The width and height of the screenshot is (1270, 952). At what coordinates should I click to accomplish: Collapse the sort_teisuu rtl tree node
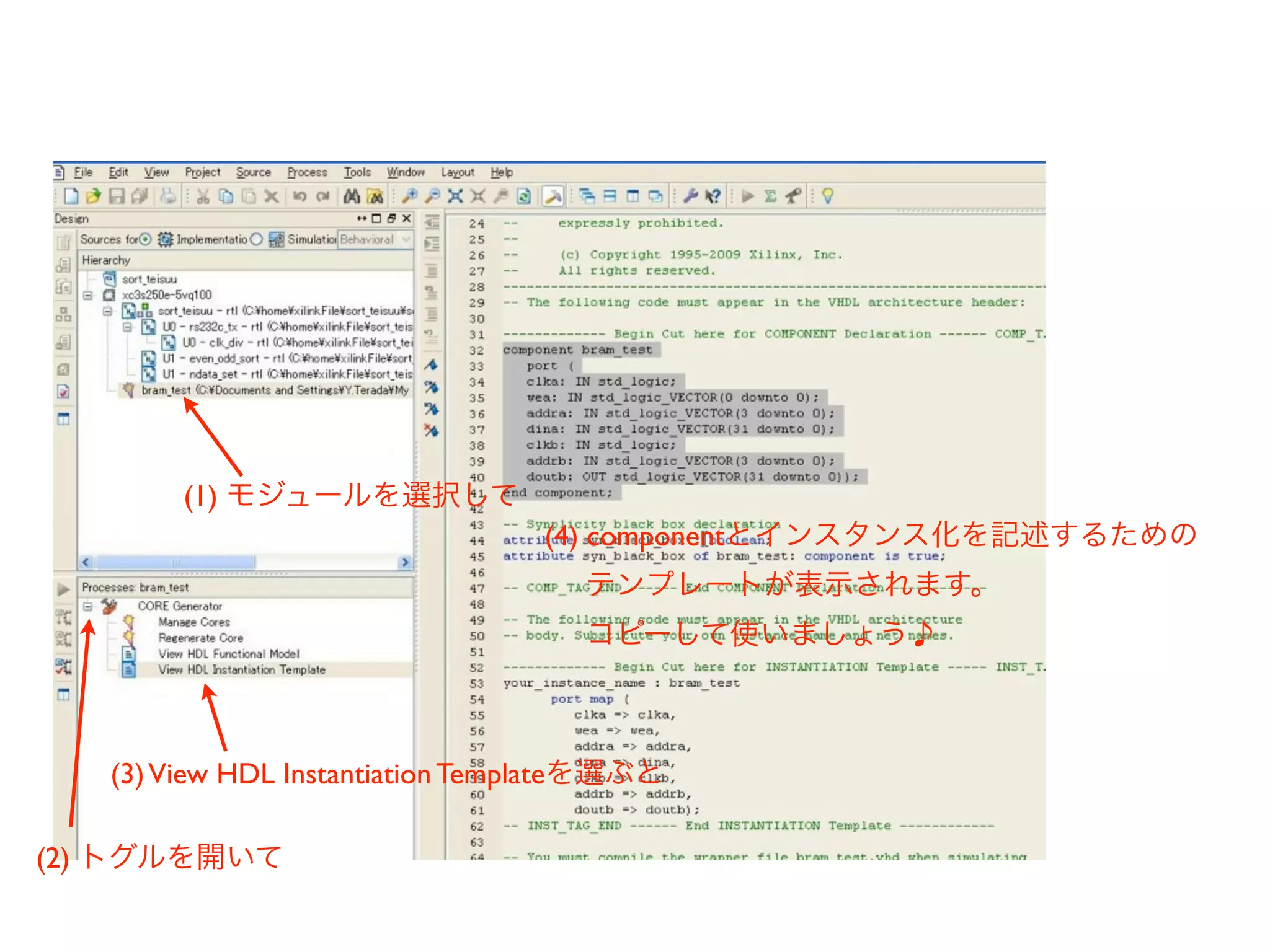pos(108,311)
